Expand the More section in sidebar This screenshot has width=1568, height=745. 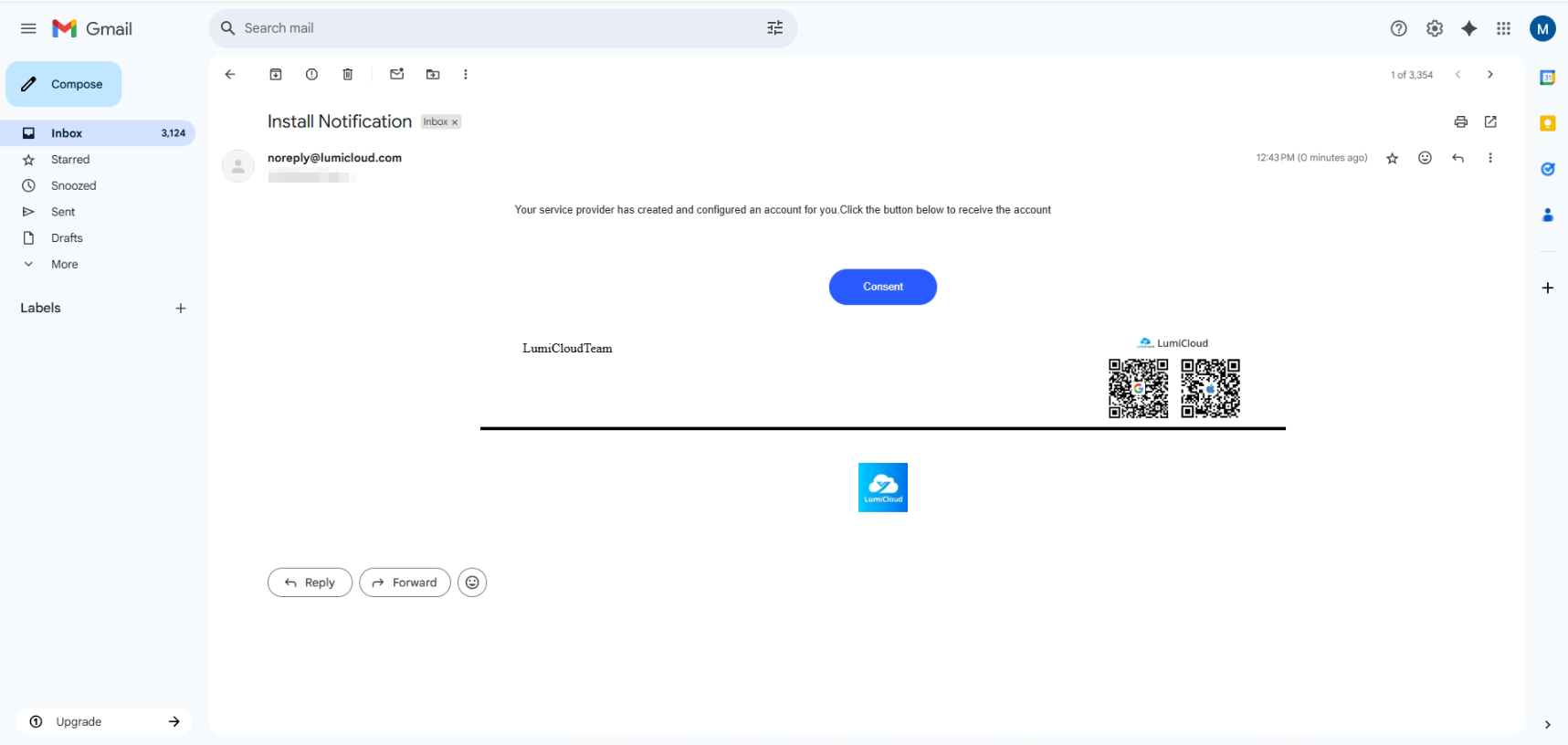(x=64, y=265)
